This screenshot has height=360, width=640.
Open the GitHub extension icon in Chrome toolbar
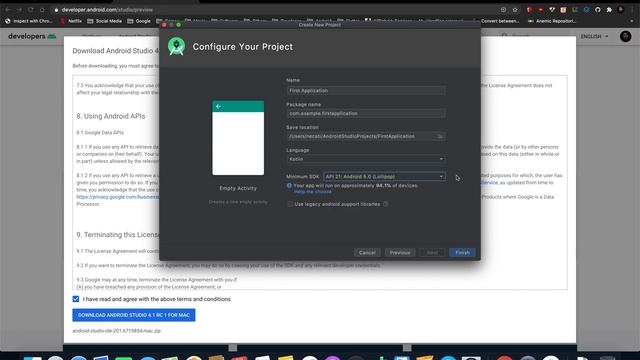598,9
